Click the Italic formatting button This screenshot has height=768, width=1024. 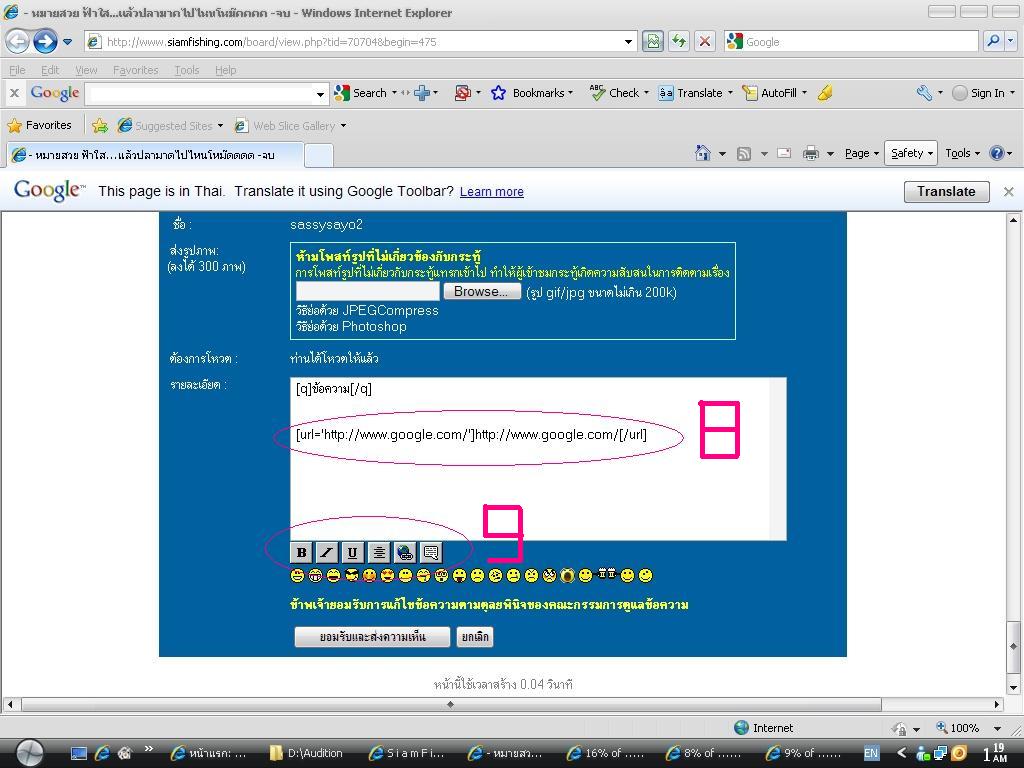pyautogui.click(x=327, y=552)
